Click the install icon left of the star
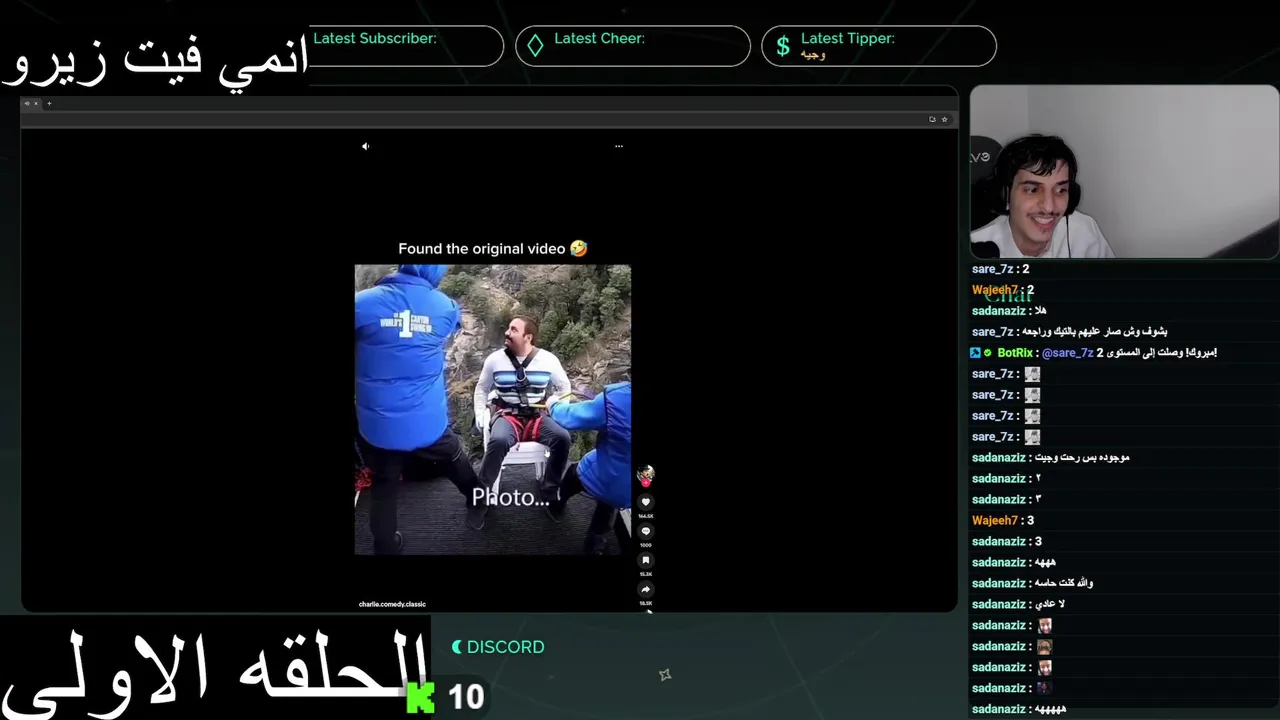 pos(932,119)
